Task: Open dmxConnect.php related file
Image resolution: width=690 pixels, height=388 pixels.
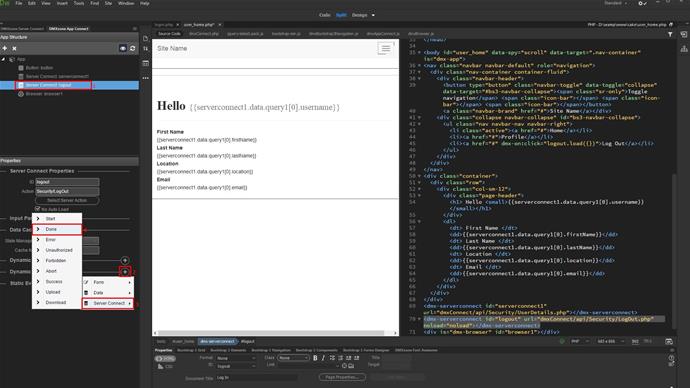Action: [x=204, y=33]
